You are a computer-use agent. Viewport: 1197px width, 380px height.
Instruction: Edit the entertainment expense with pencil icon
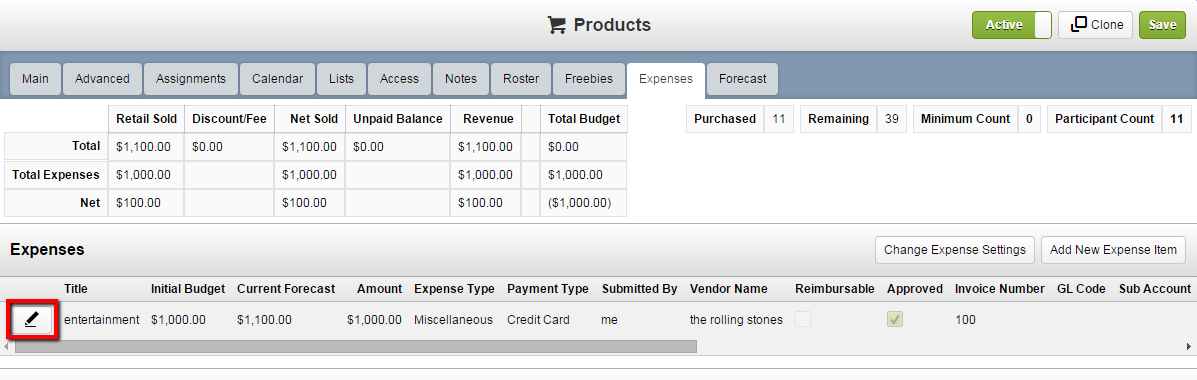click(32, 320)
